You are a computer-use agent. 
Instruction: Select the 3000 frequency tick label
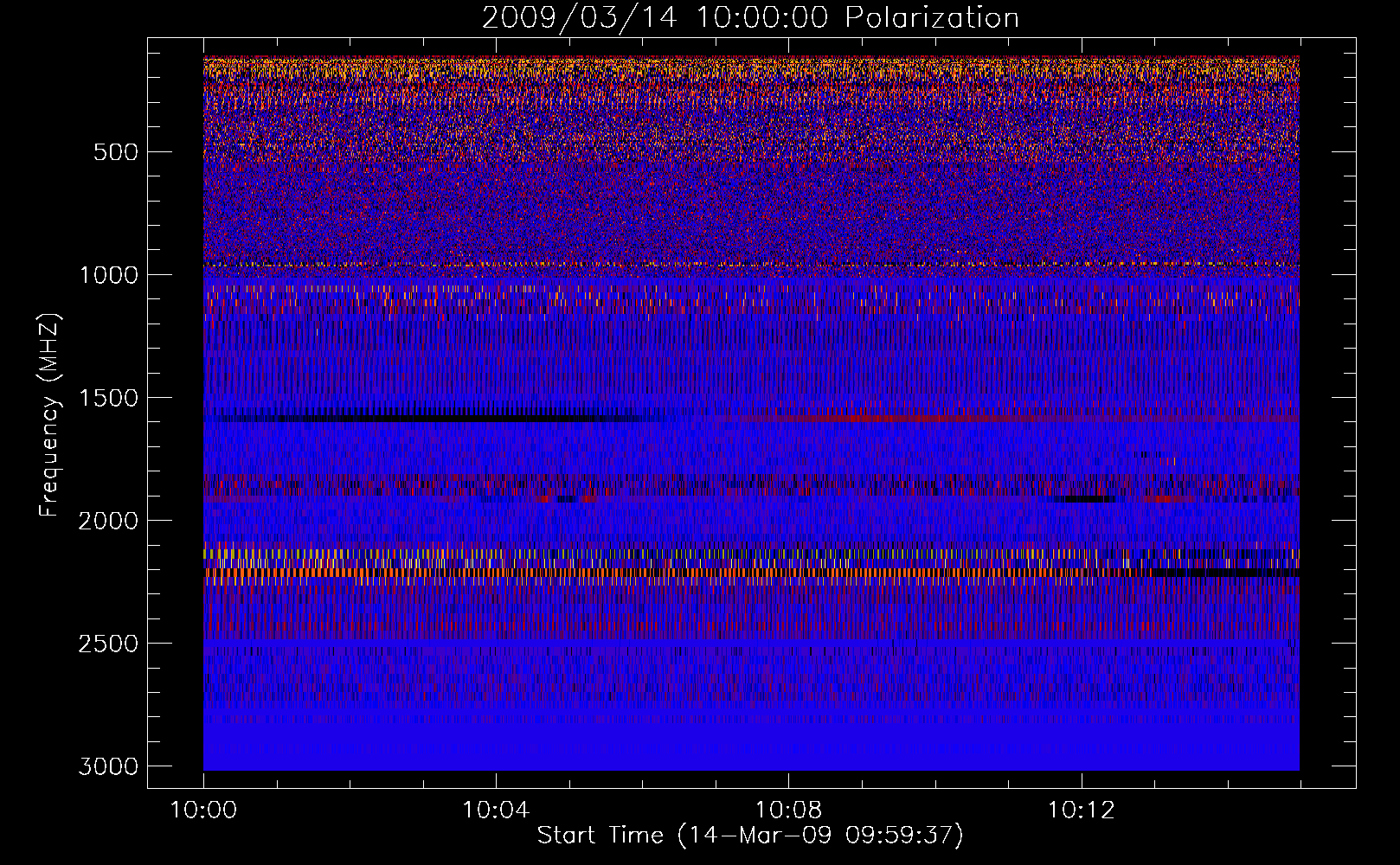click(108, 766)
